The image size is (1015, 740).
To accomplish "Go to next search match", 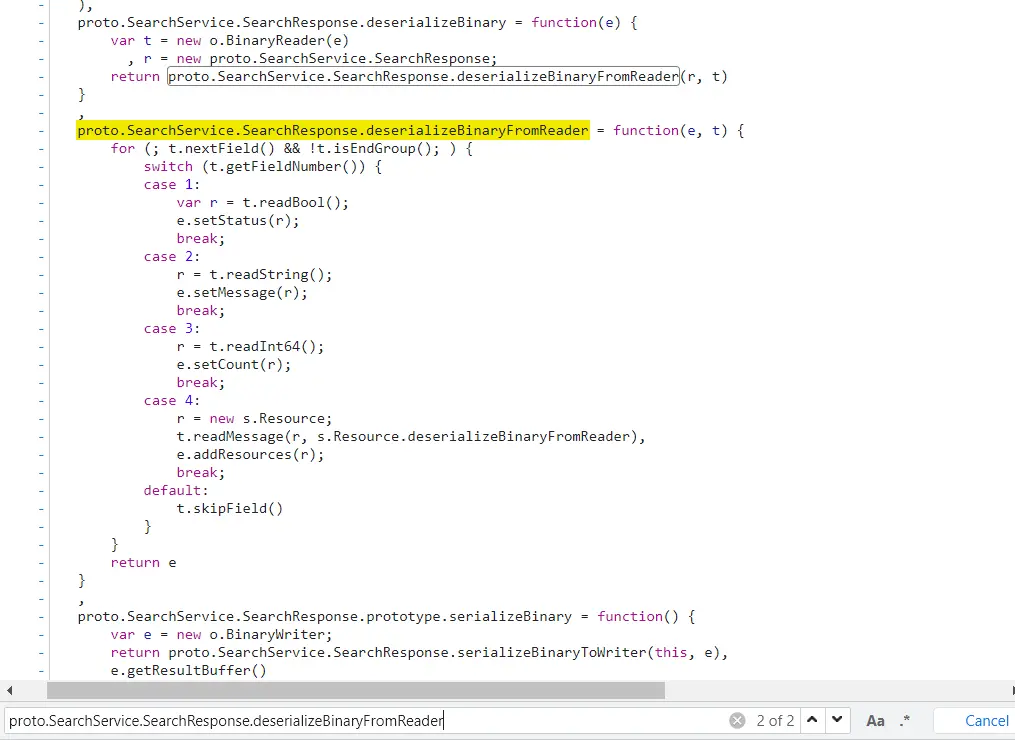I will click(x=837, y=720).
